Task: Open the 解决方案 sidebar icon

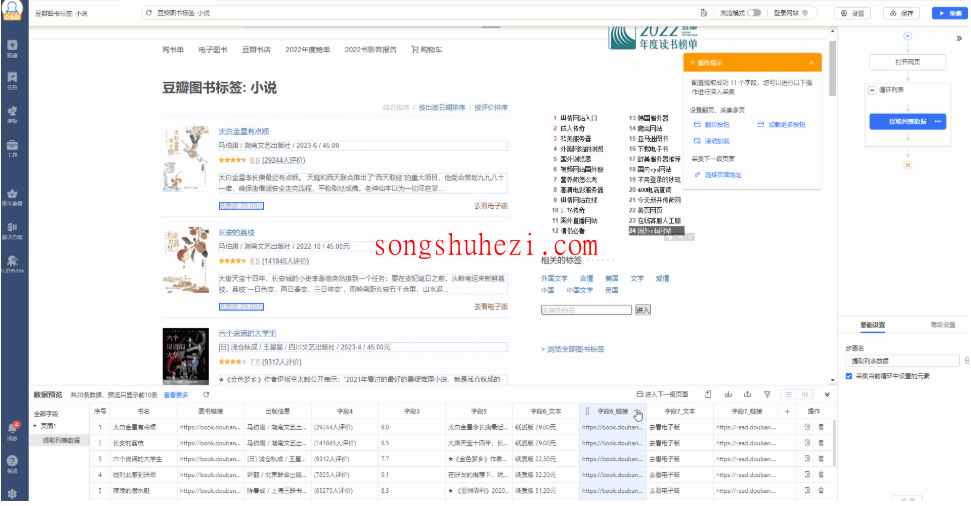Action: [x=12, y=230]
